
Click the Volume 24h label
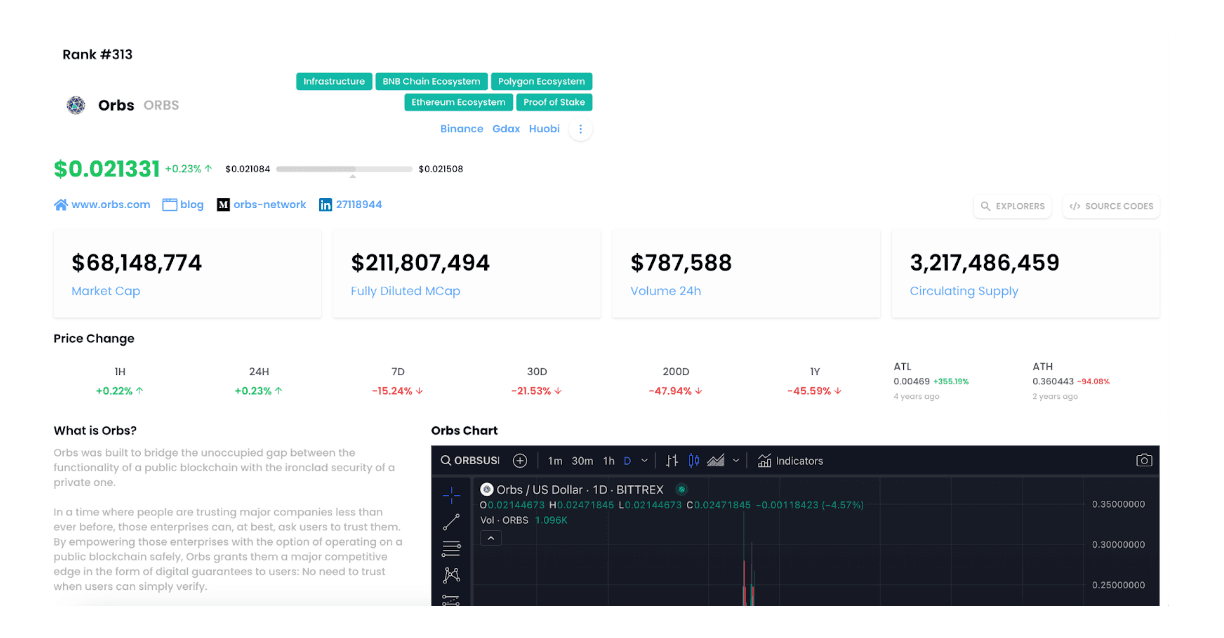pyautogui.click(x=665, y=291)
